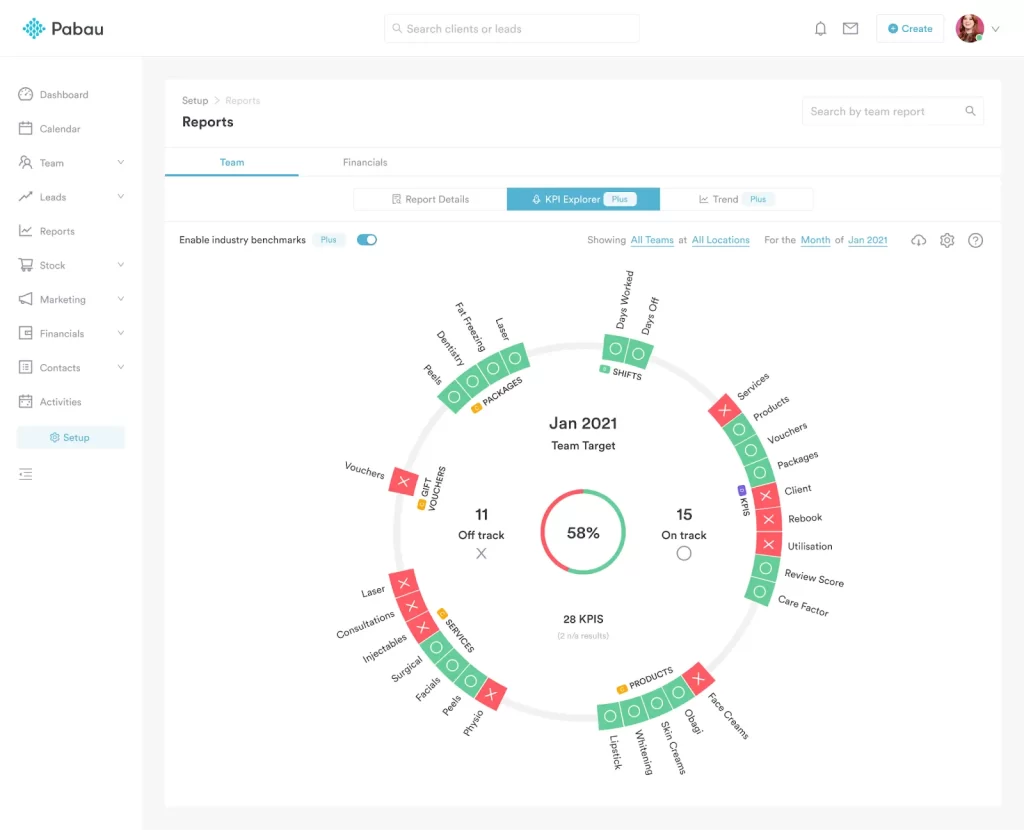Open the report settings gear icon
This screenshot has height=830, width=1024.
tap(947, 240)
